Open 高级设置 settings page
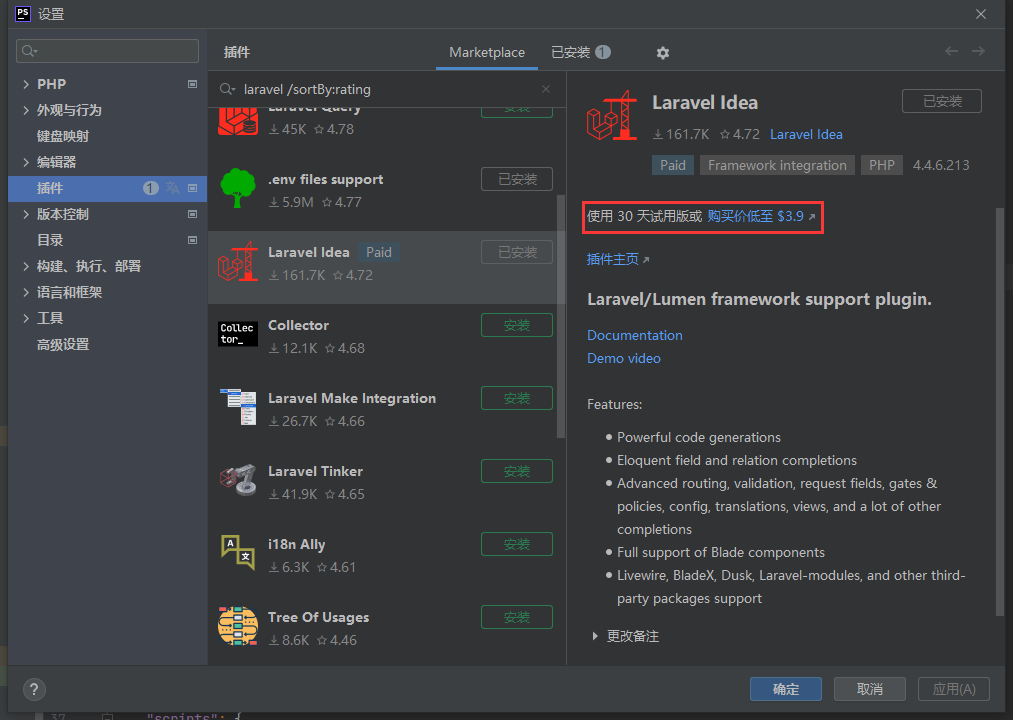Screen dimensions: 1013x720 tap(63, 344)
